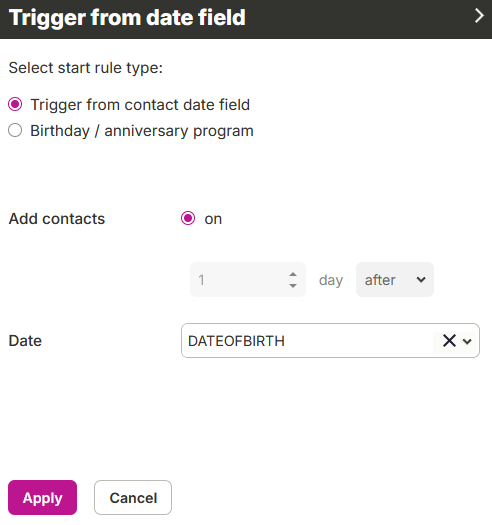Cancel the date field trigger settings
Viewport: 492px width, 525px height.
coord(133,498)
